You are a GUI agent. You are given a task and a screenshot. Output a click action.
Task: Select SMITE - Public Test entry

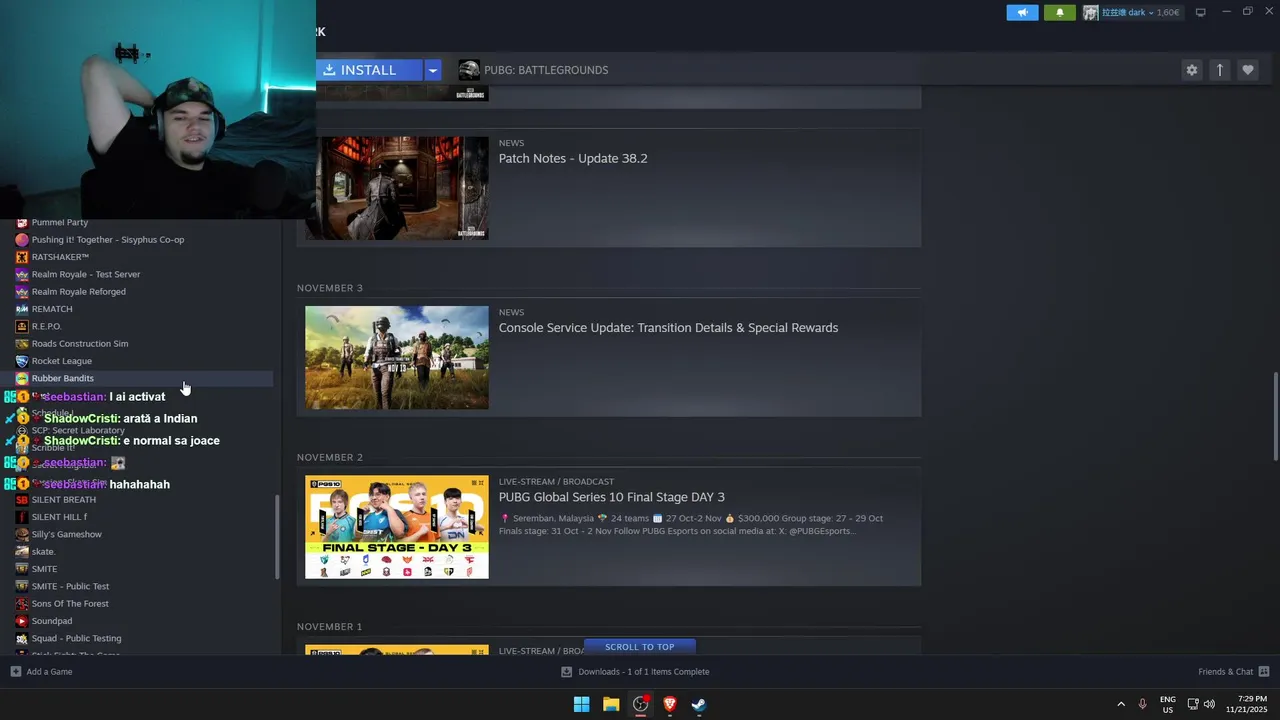click(70, 586)
